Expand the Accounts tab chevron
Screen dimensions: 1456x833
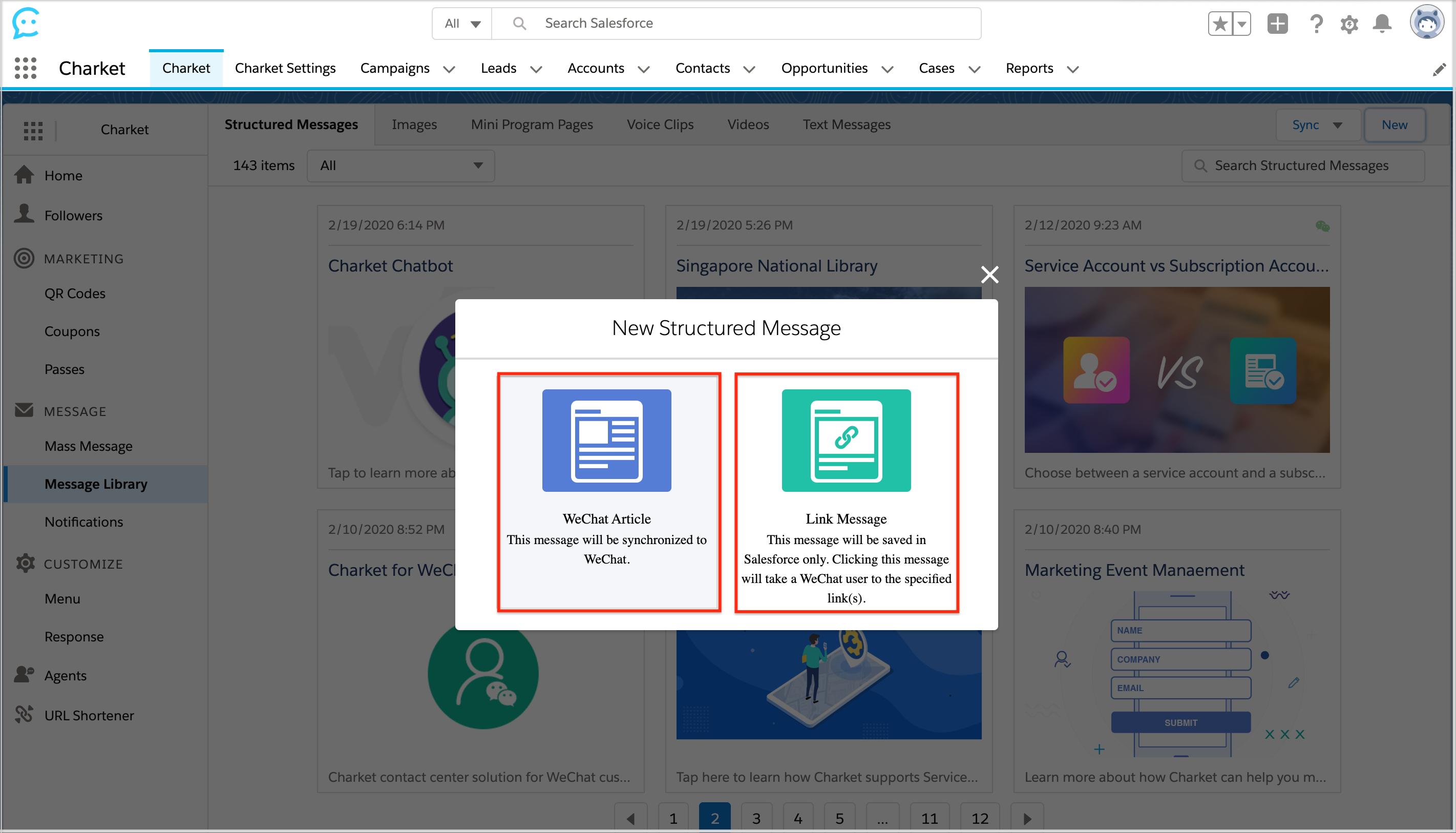[643, 69]
